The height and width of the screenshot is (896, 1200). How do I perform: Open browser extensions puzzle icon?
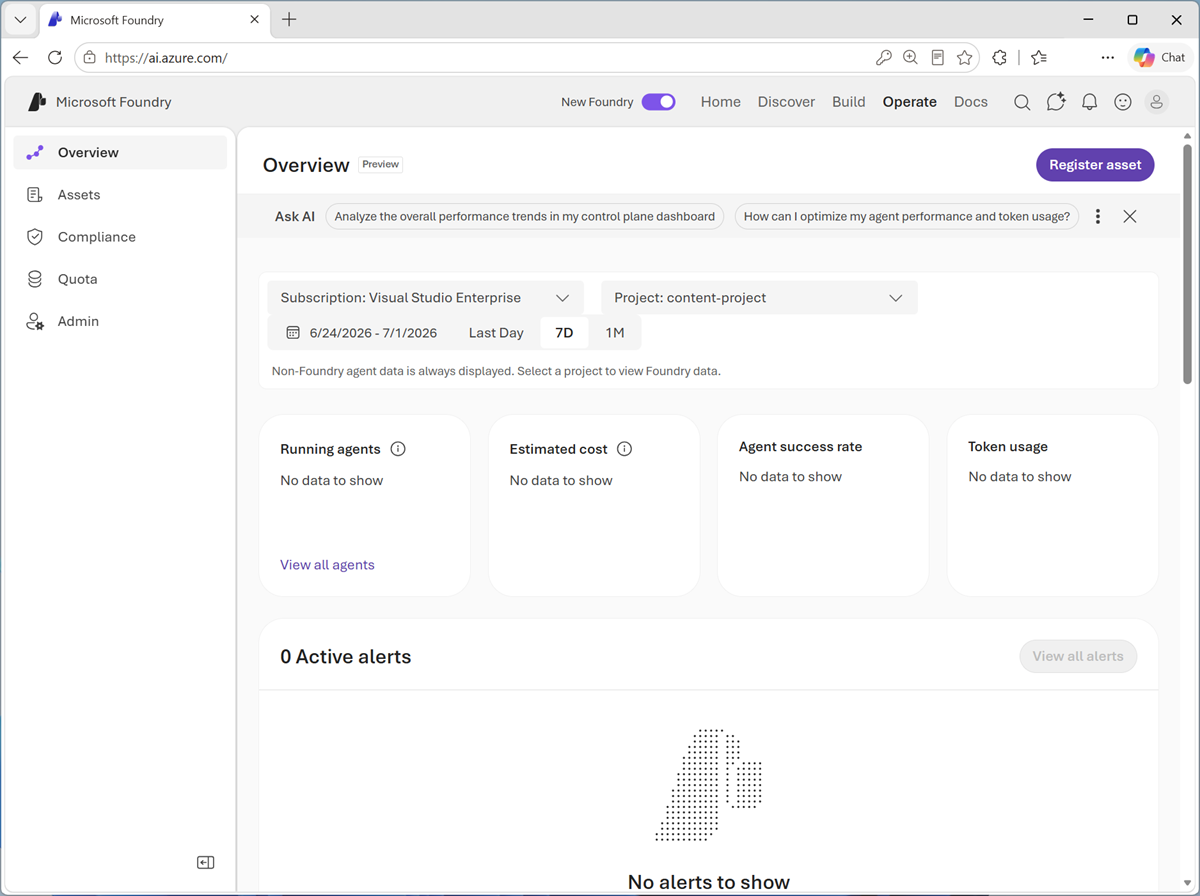999,58
